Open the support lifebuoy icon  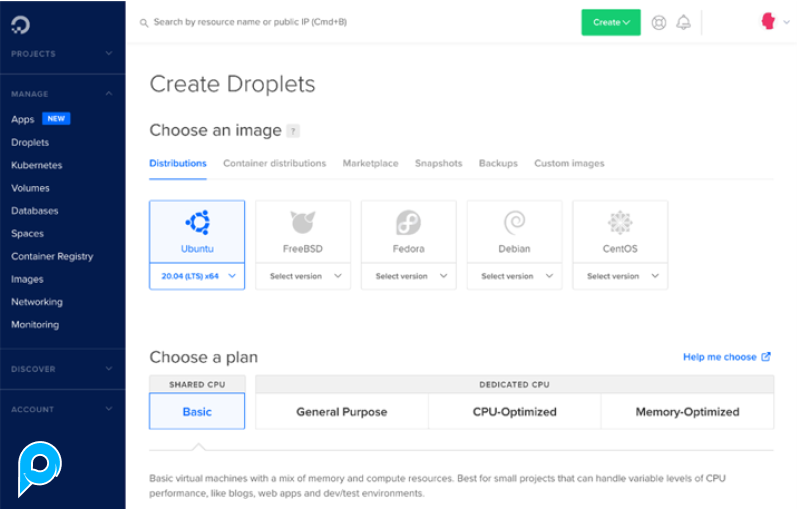tap(658, 22)
